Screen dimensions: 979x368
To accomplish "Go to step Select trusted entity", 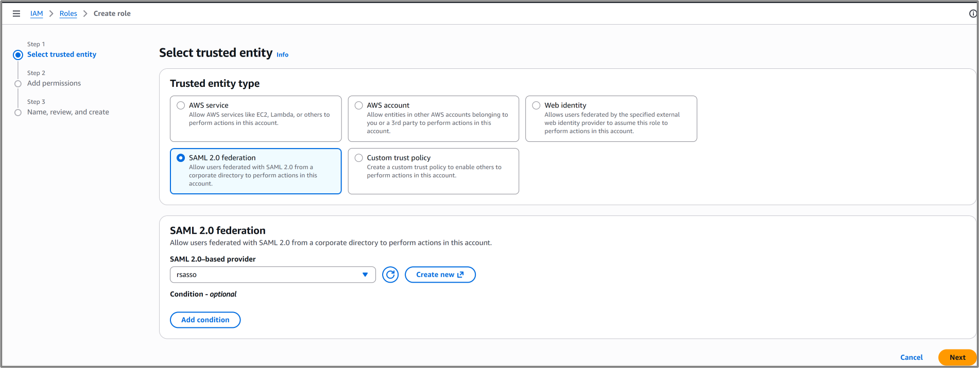I will pos(62,54).
